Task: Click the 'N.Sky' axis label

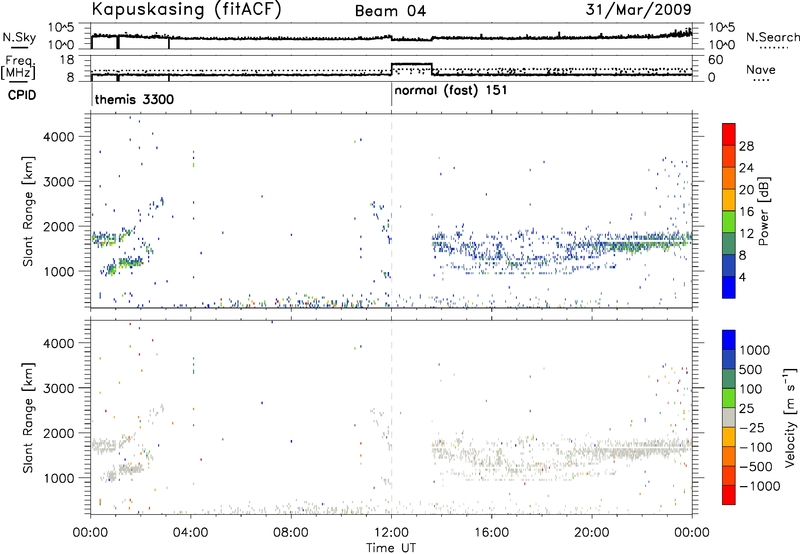Action: [x=19, y=37]
